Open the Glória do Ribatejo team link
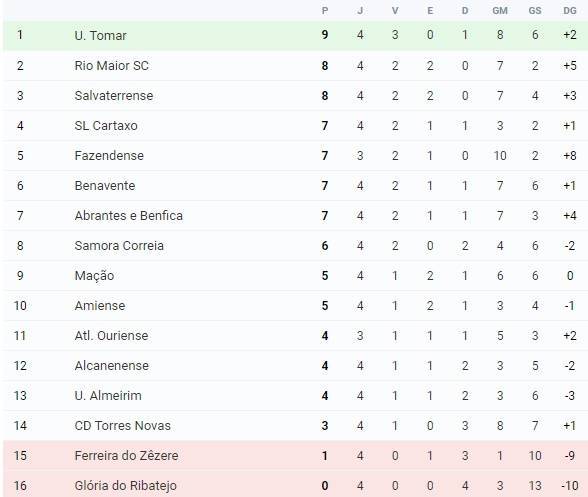The width and height of the screenshot is (588, 497). [x=125, y=486]
